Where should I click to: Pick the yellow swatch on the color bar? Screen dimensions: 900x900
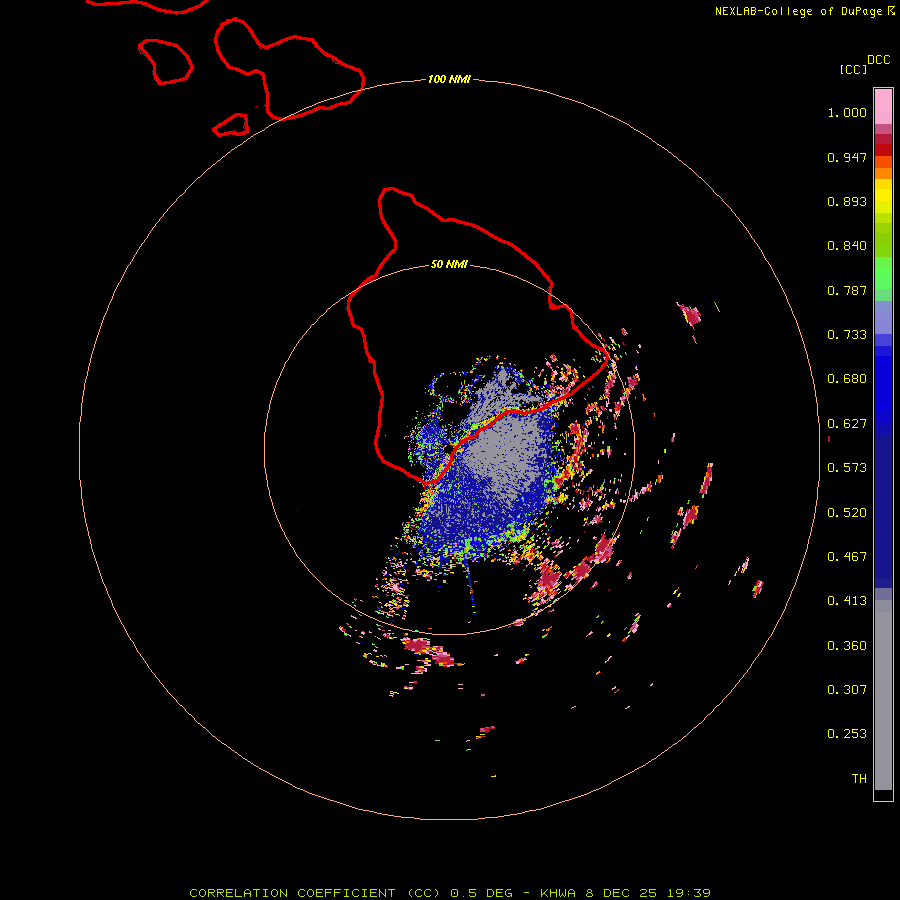(x=883, y=196)
